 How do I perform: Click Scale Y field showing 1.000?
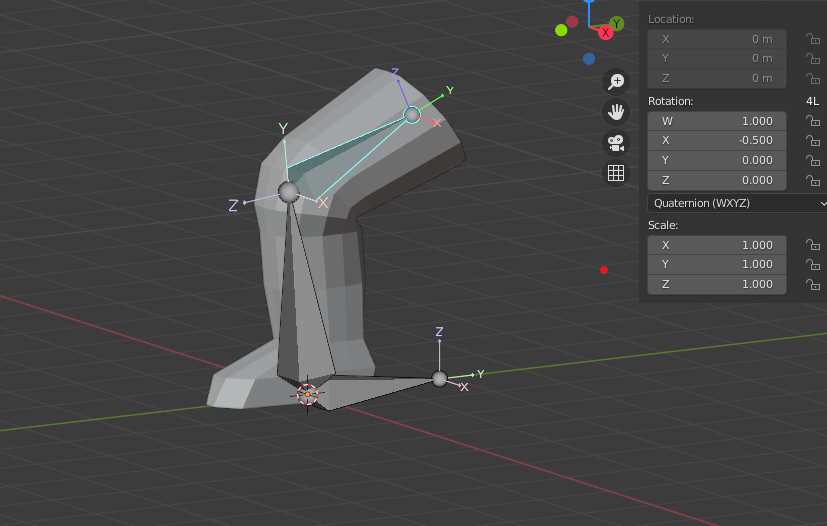[717, 265]
